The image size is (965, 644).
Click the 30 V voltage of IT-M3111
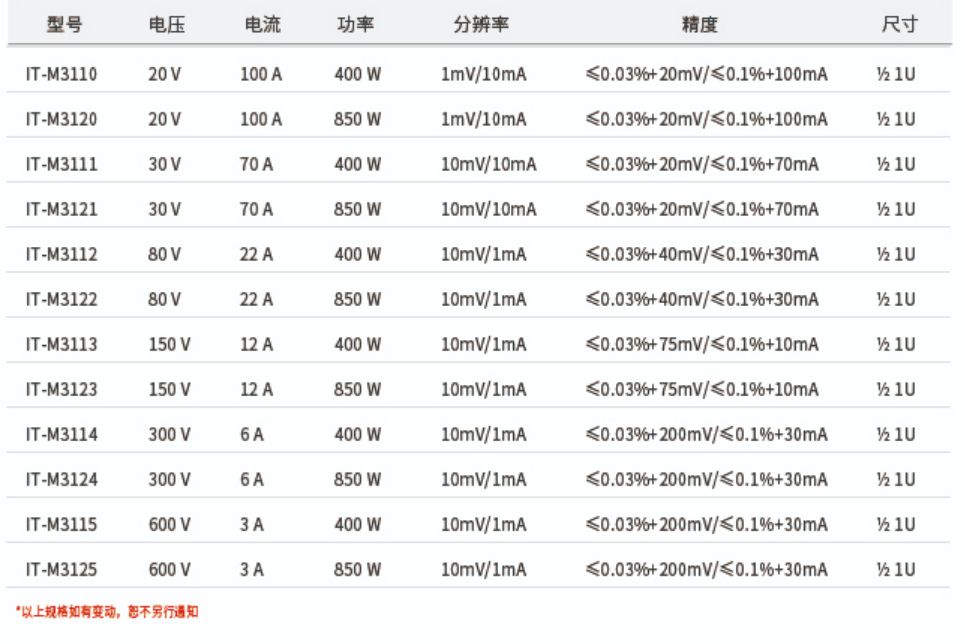164,164
